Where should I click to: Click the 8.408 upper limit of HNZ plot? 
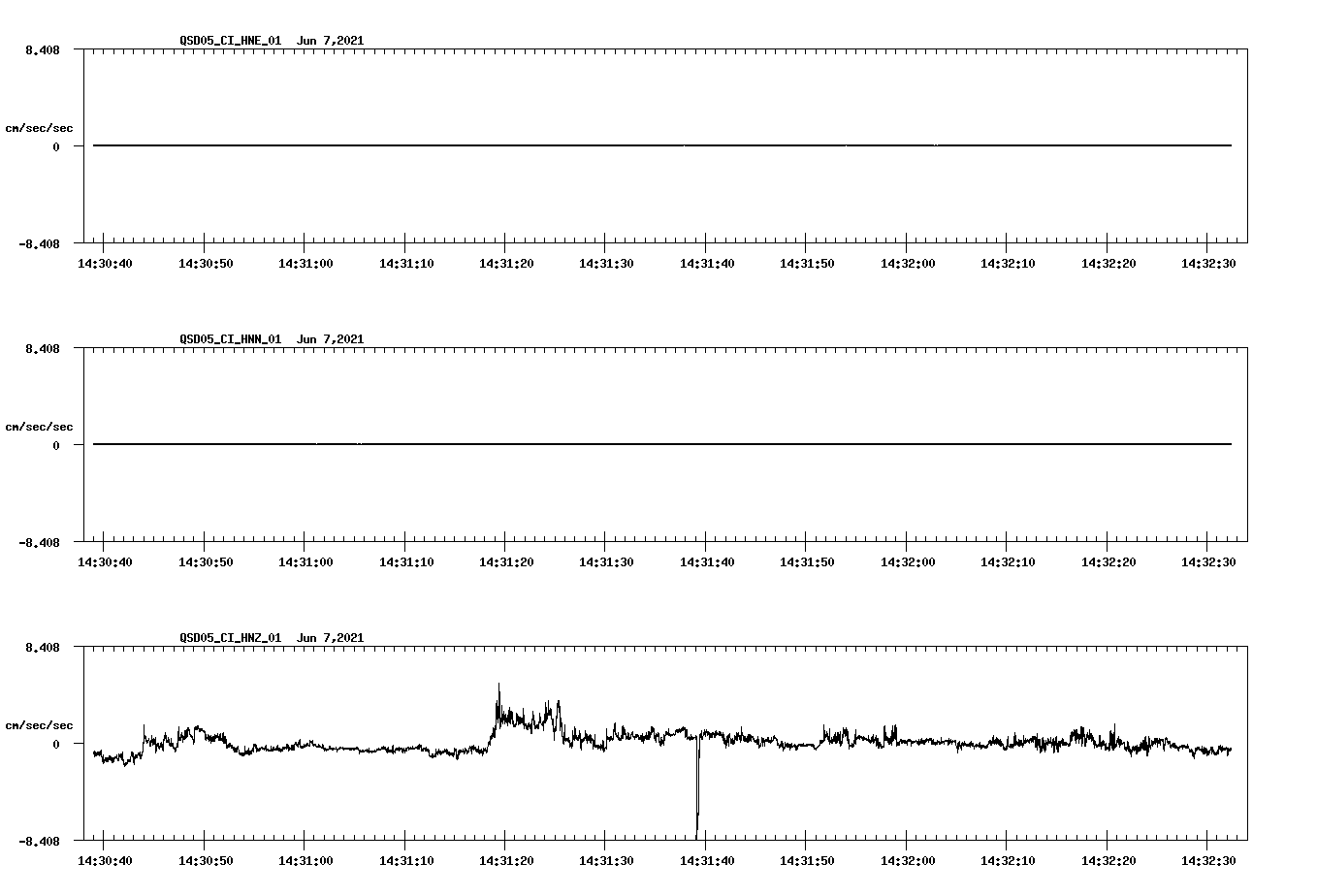[43, 647]
